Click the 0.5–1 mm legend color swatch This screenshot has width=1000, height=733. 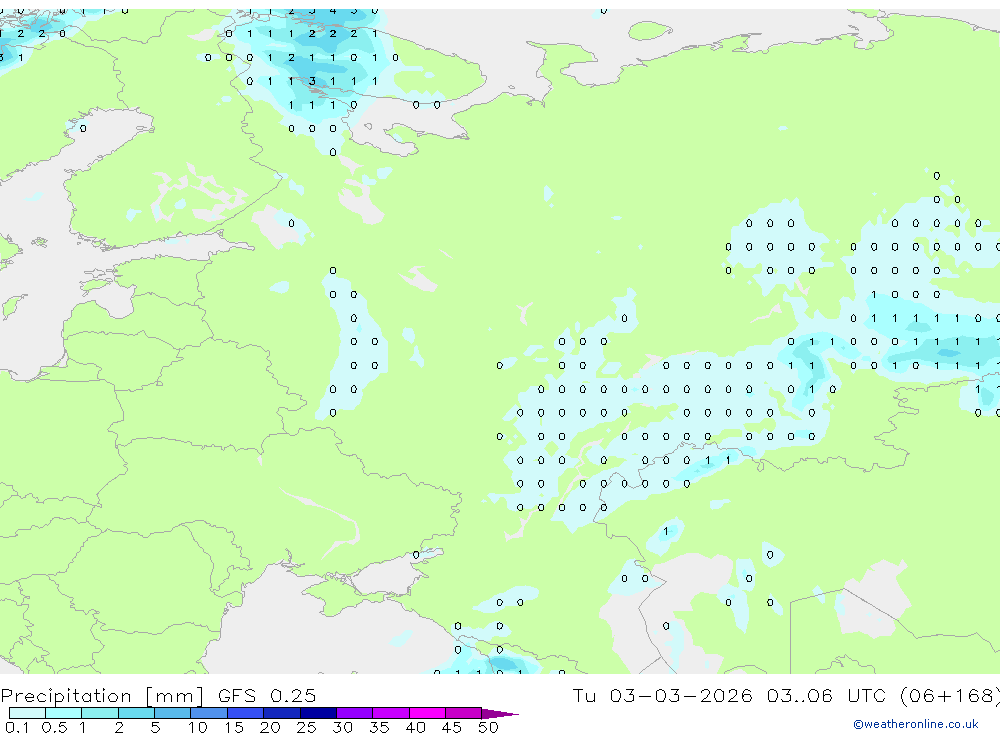64,713
